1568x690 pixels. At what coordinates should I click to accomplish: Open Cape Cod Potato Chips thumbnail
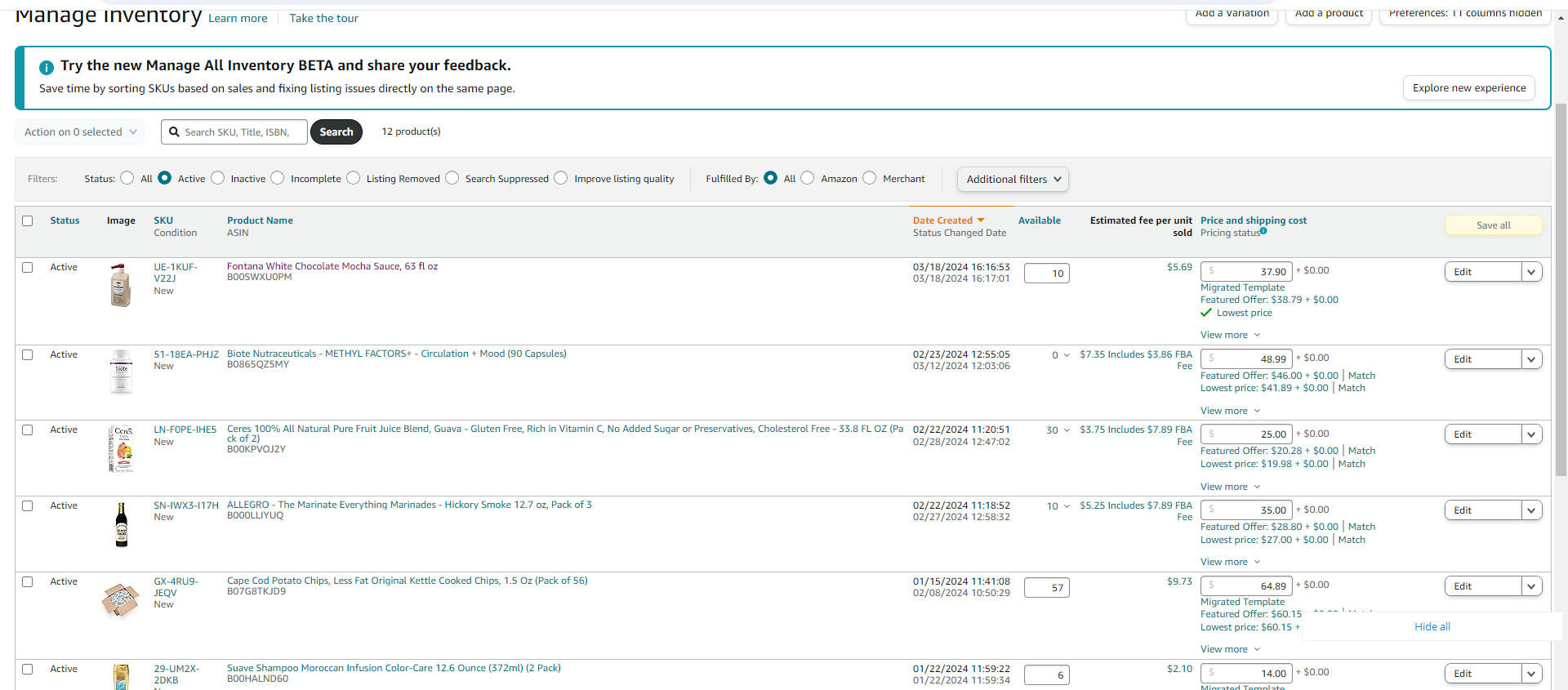click(x=120, y=600)
